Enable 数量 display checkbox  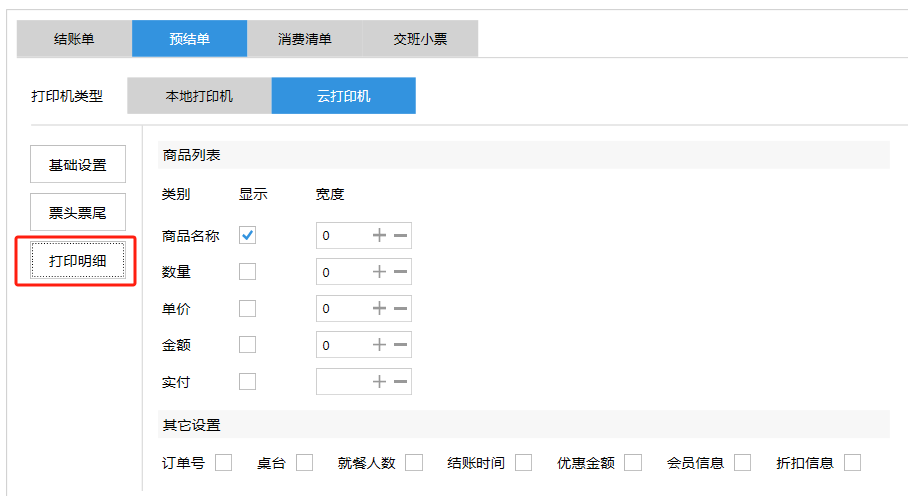247,272
